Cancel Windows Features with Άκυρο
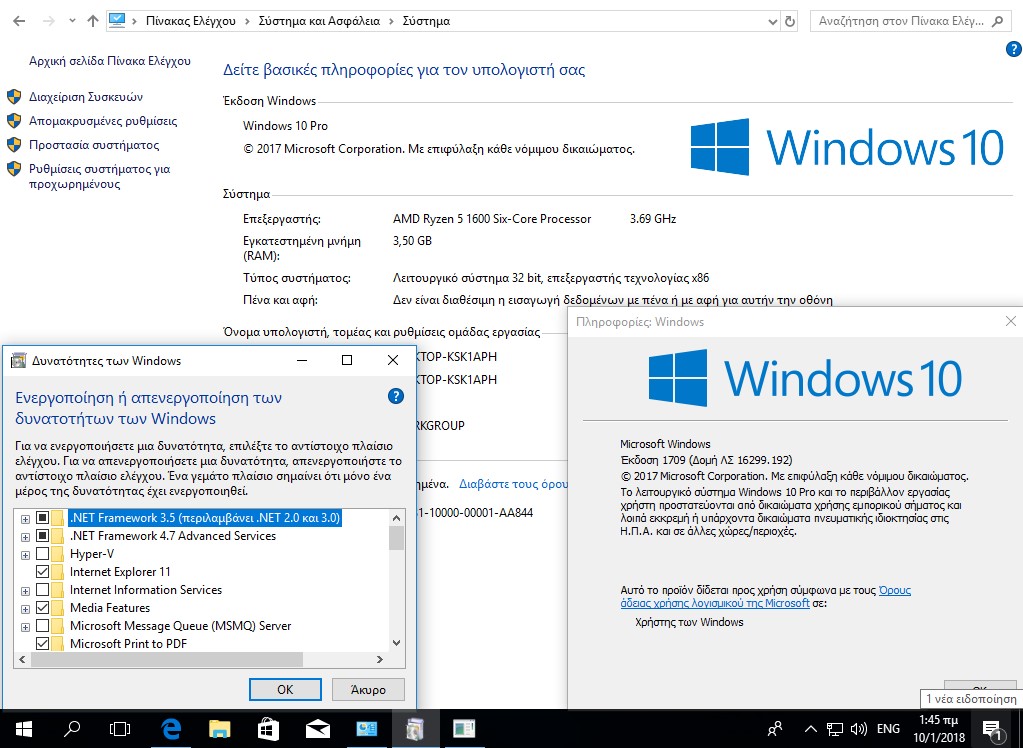 tap(368, 689)
